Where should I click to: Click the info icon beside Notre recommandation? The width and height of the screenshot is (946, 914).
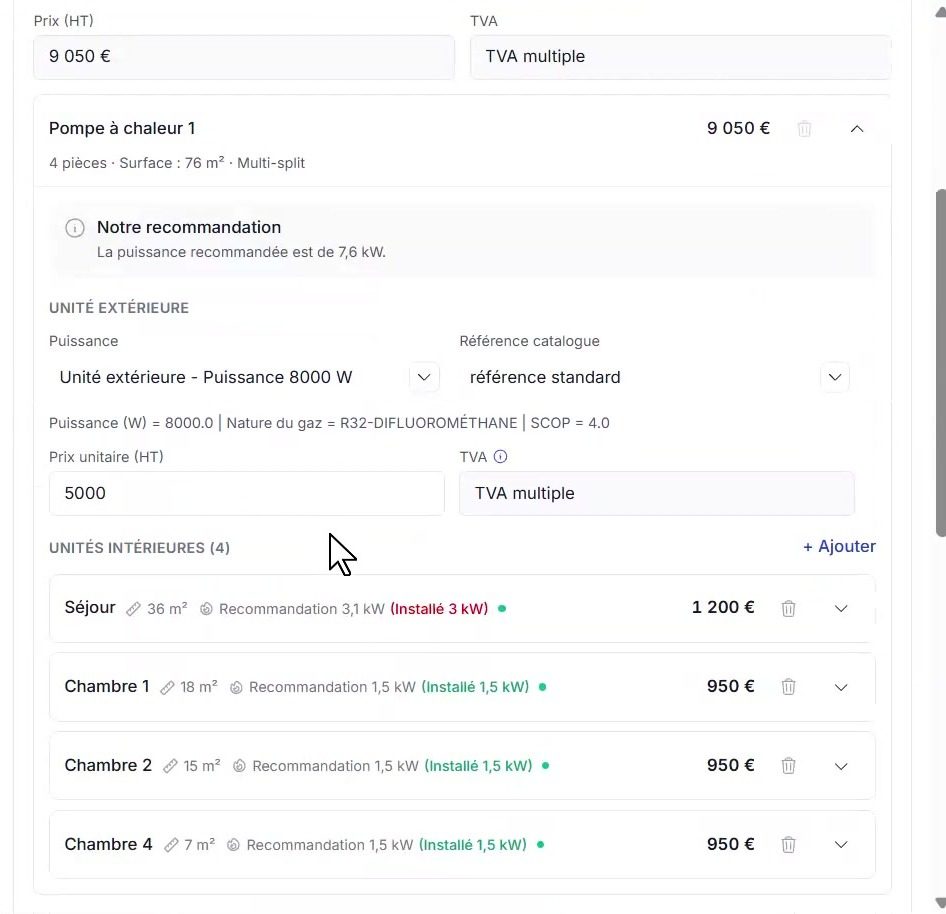coord(75,228)
